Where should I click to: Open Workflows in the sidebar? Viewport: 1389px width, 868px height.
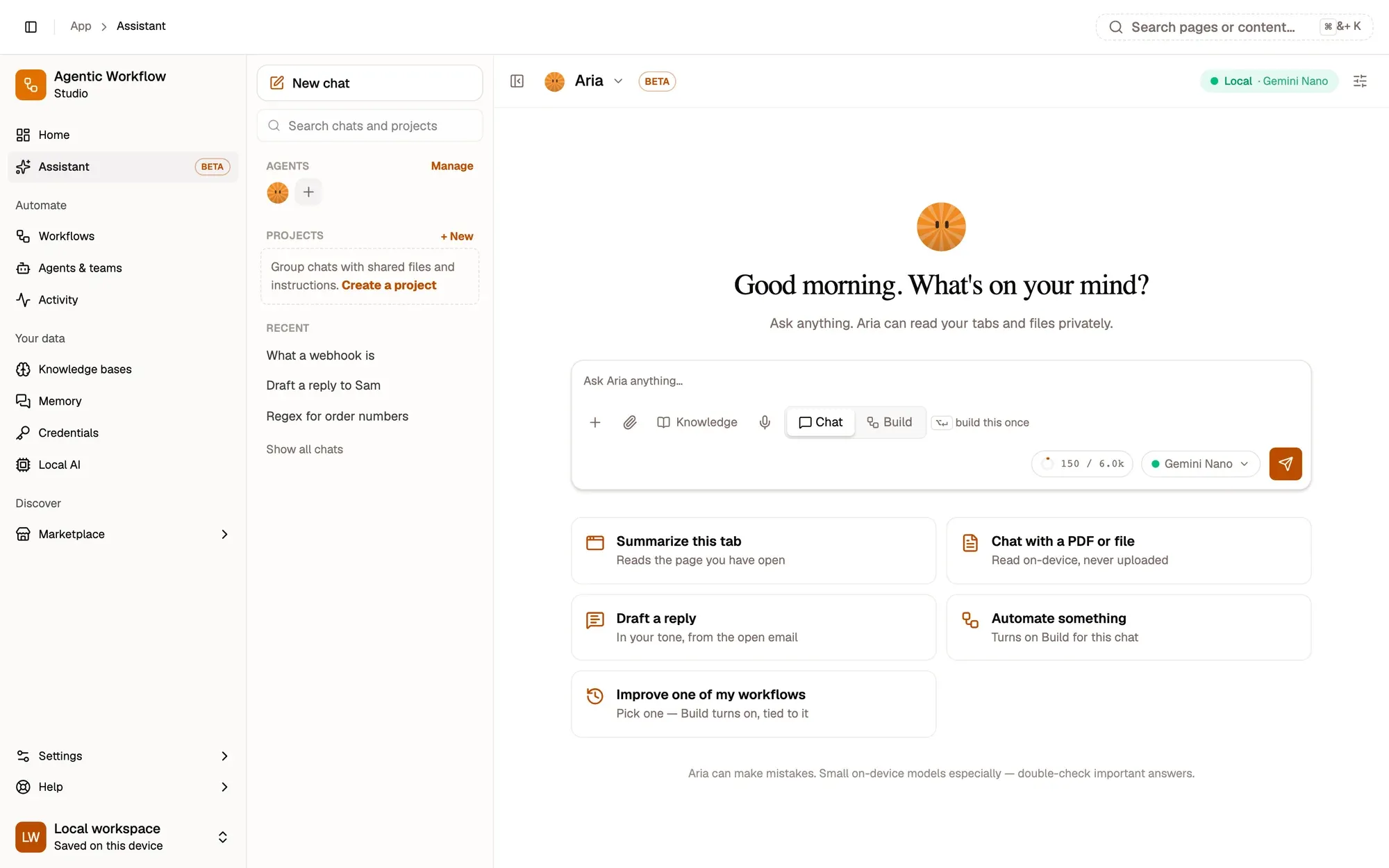123,236
